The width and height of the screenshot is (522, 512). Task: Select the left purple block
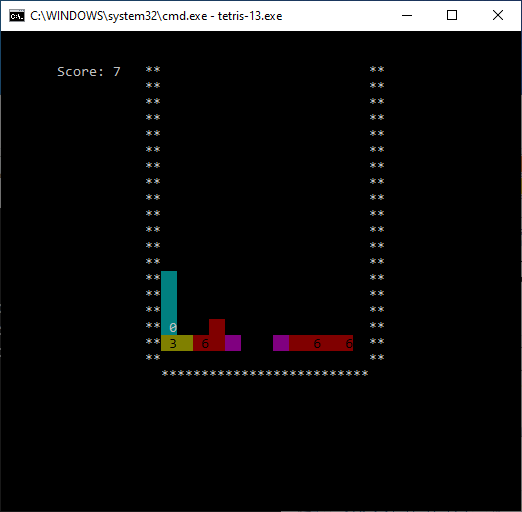(233, 343)
